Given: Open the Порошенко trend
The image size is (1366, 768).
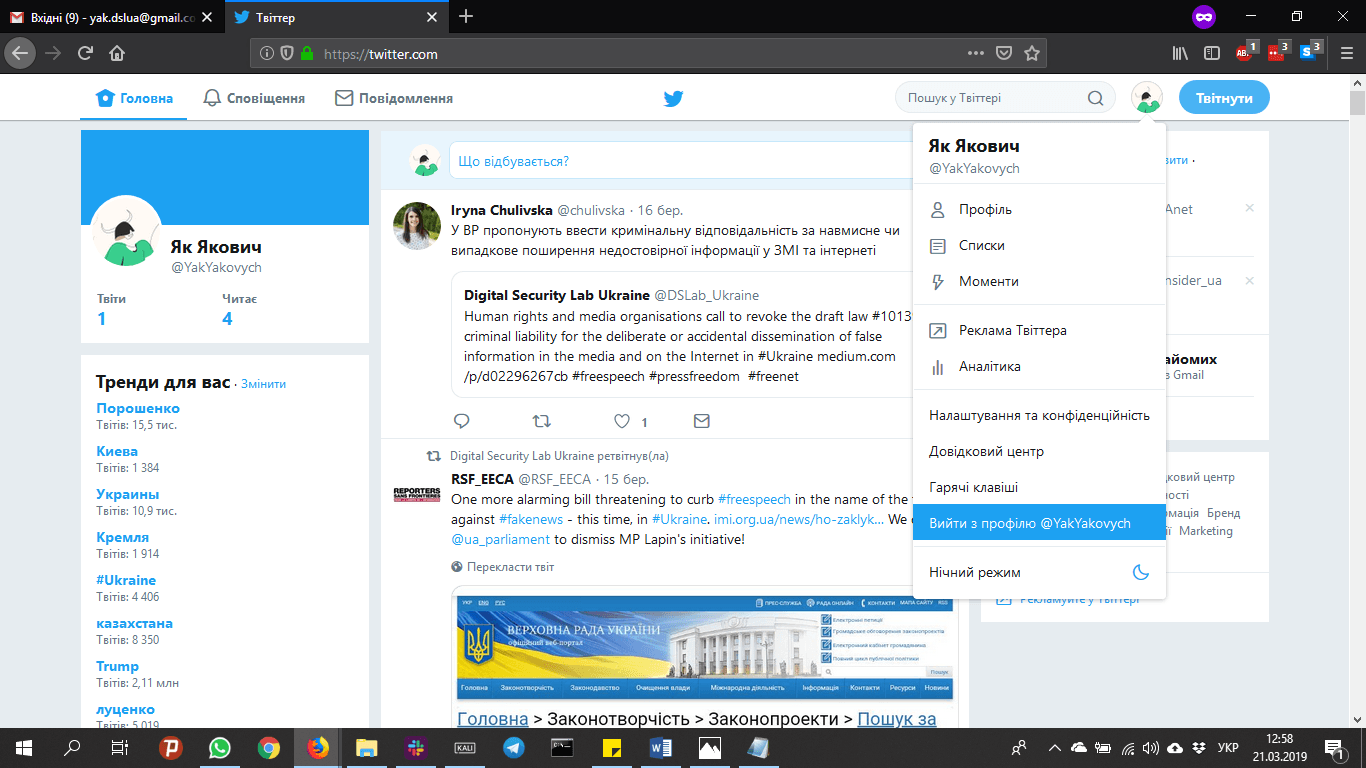Looking at the screenshot, I should [x=138, y=408].
